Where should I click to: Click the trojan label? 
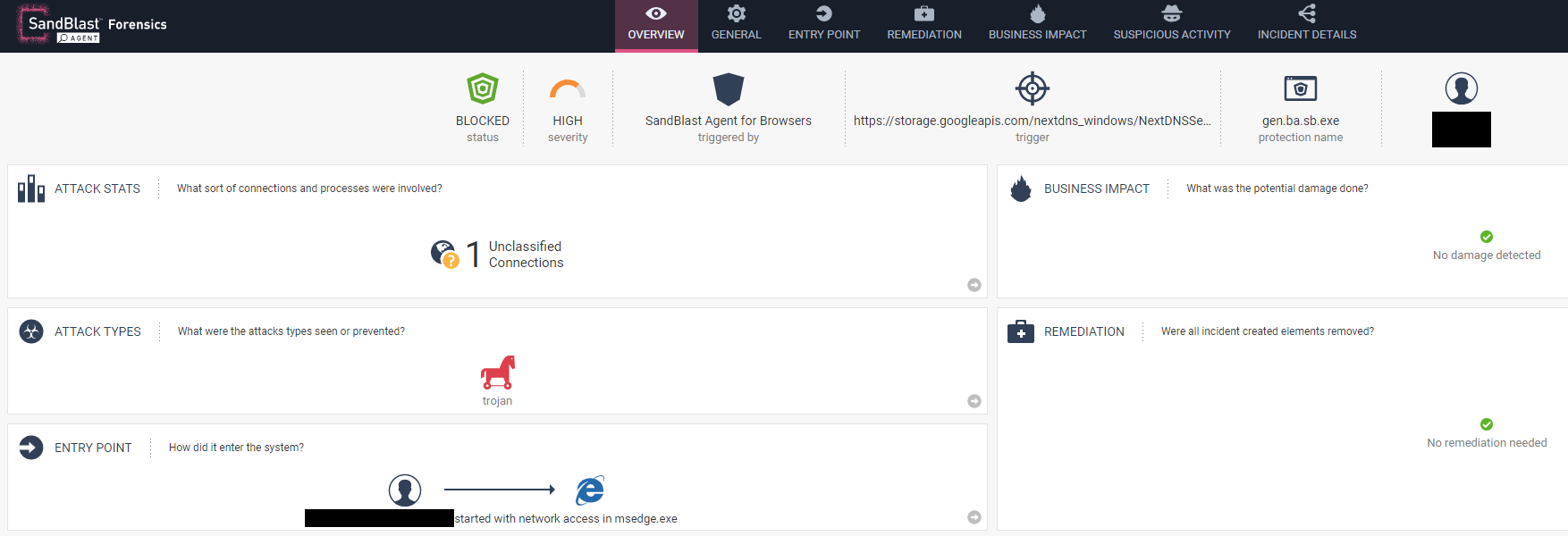tap(497, 401)
